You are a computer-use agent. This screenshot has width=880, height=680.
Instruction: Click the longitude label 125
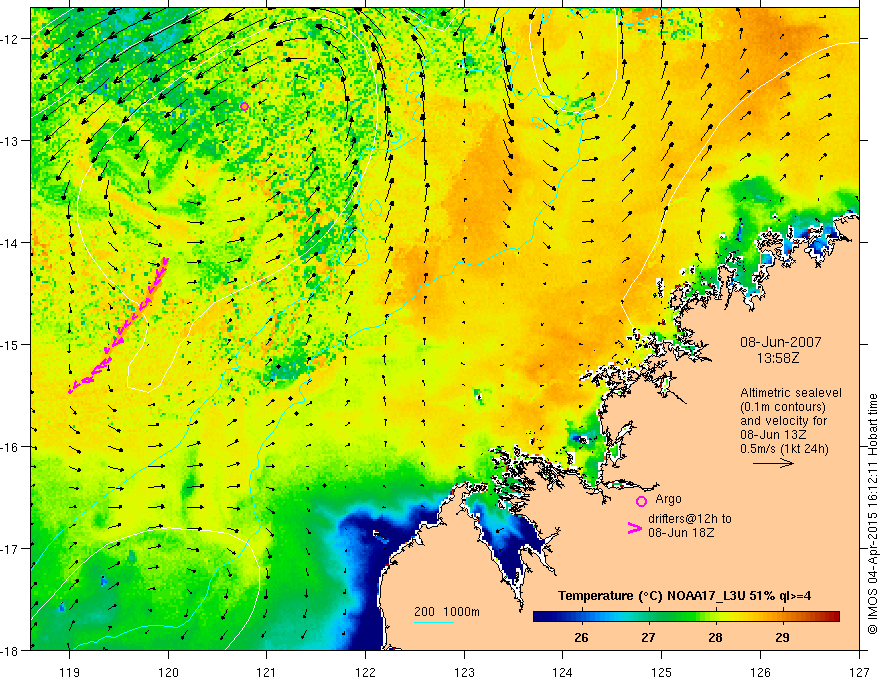(x=662, y=672)
